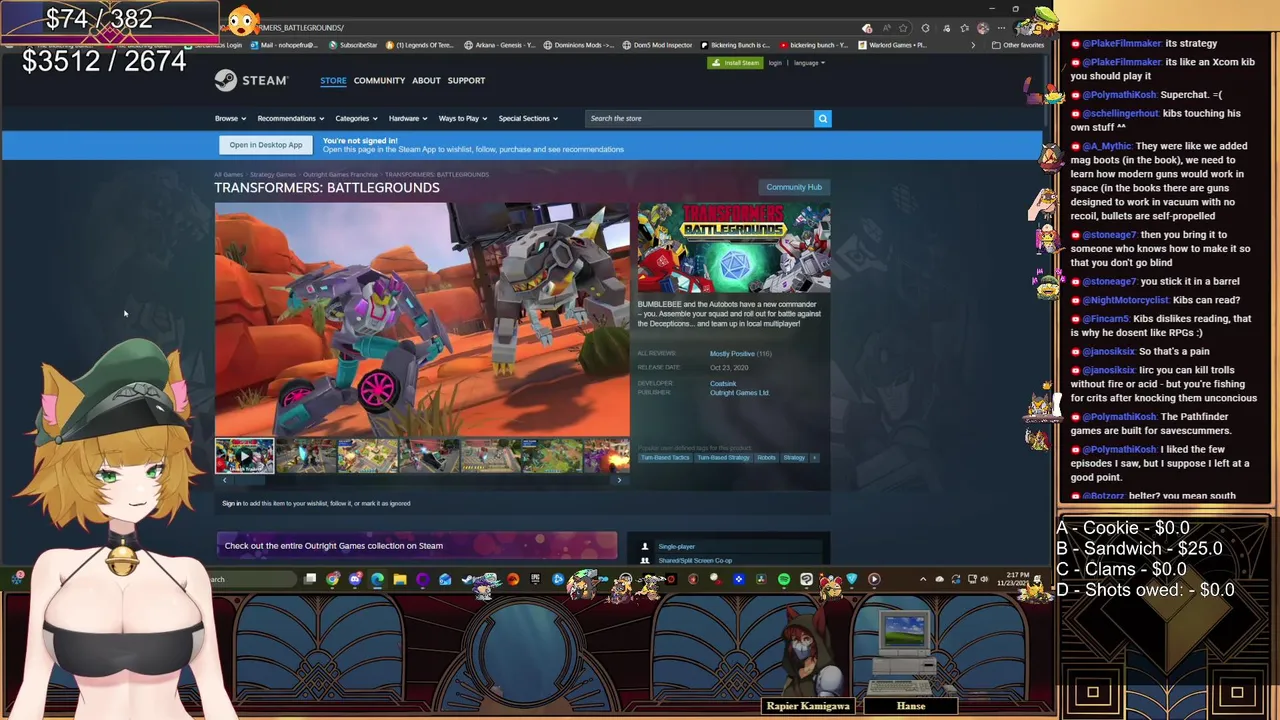
Task: Open the Dom5 Mod Inspector bookmark
Action: coord(657,45)
